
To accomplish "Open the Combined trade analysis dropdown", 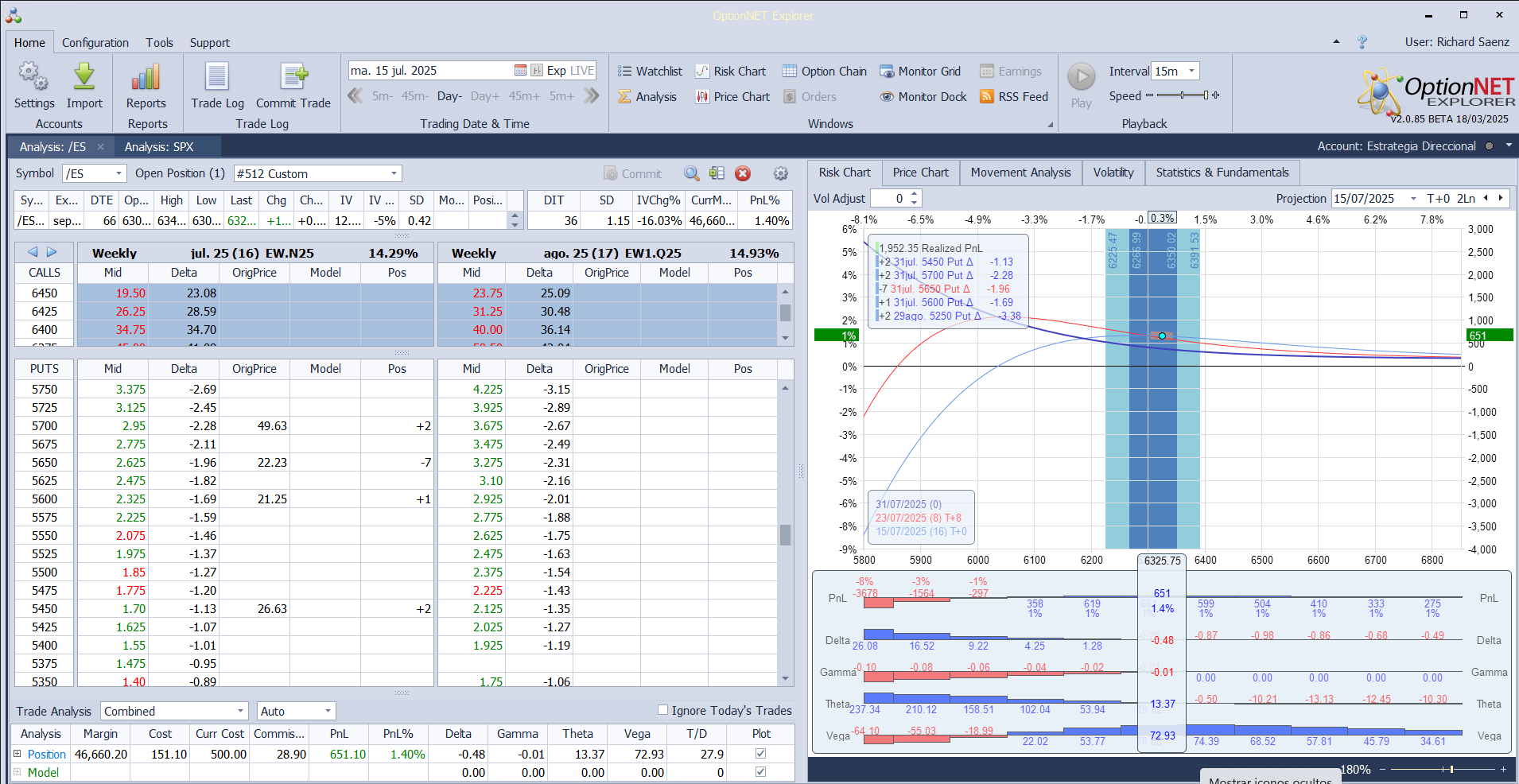I will click(x=240, y=711).
